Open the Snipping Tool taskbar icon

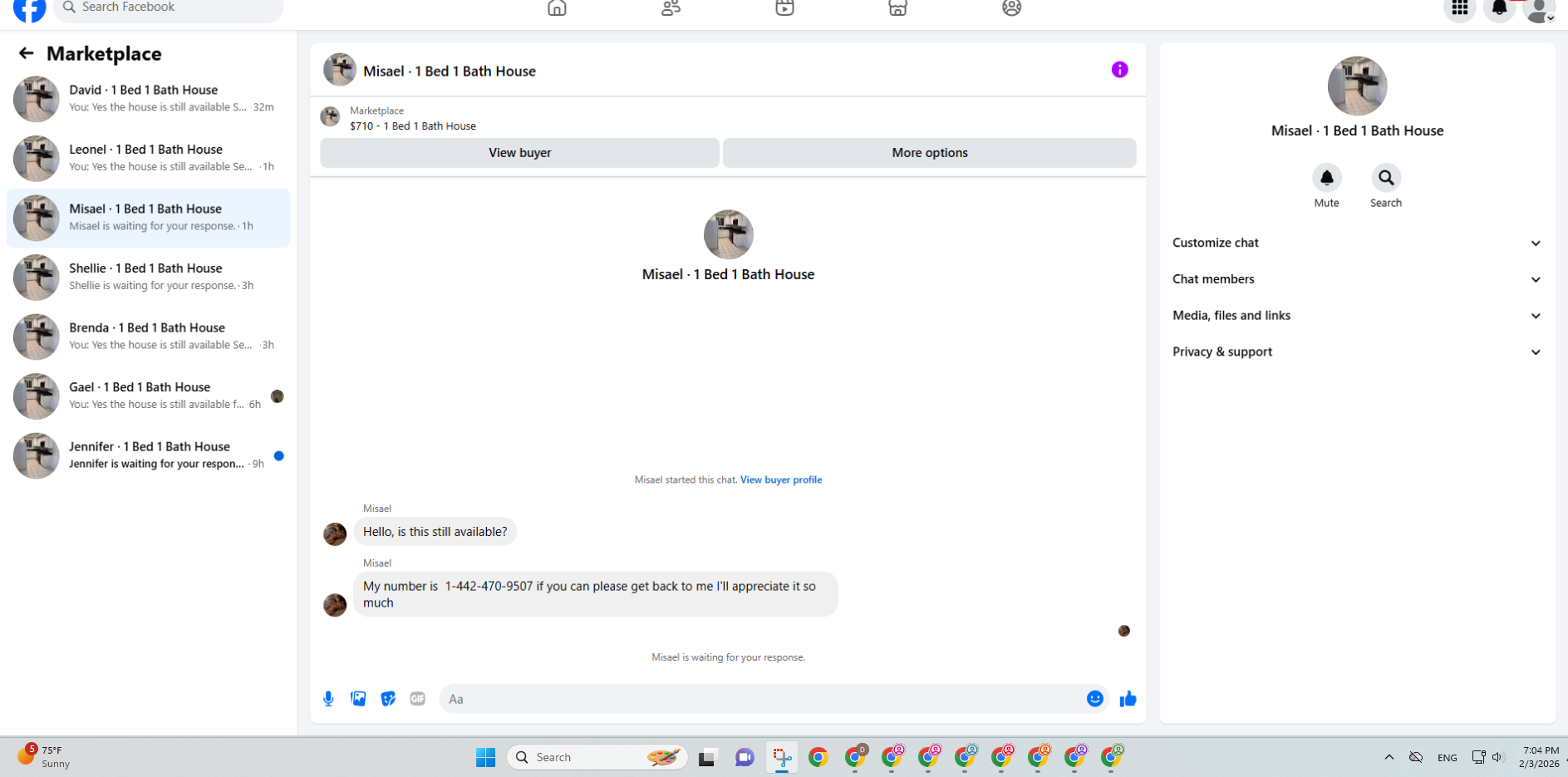point(781,757)
